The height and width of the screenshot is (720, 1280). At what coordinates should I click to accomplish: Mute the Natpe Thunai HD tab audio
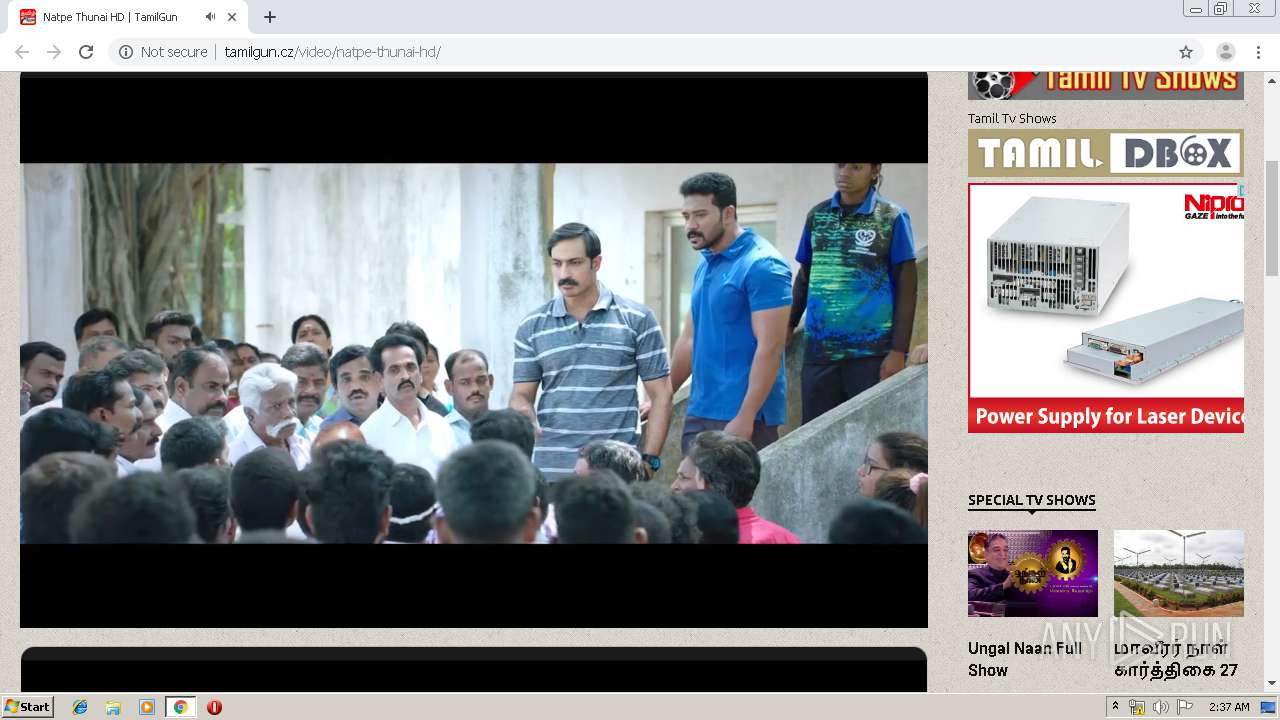pyautogui.click(x=210, y=17)
